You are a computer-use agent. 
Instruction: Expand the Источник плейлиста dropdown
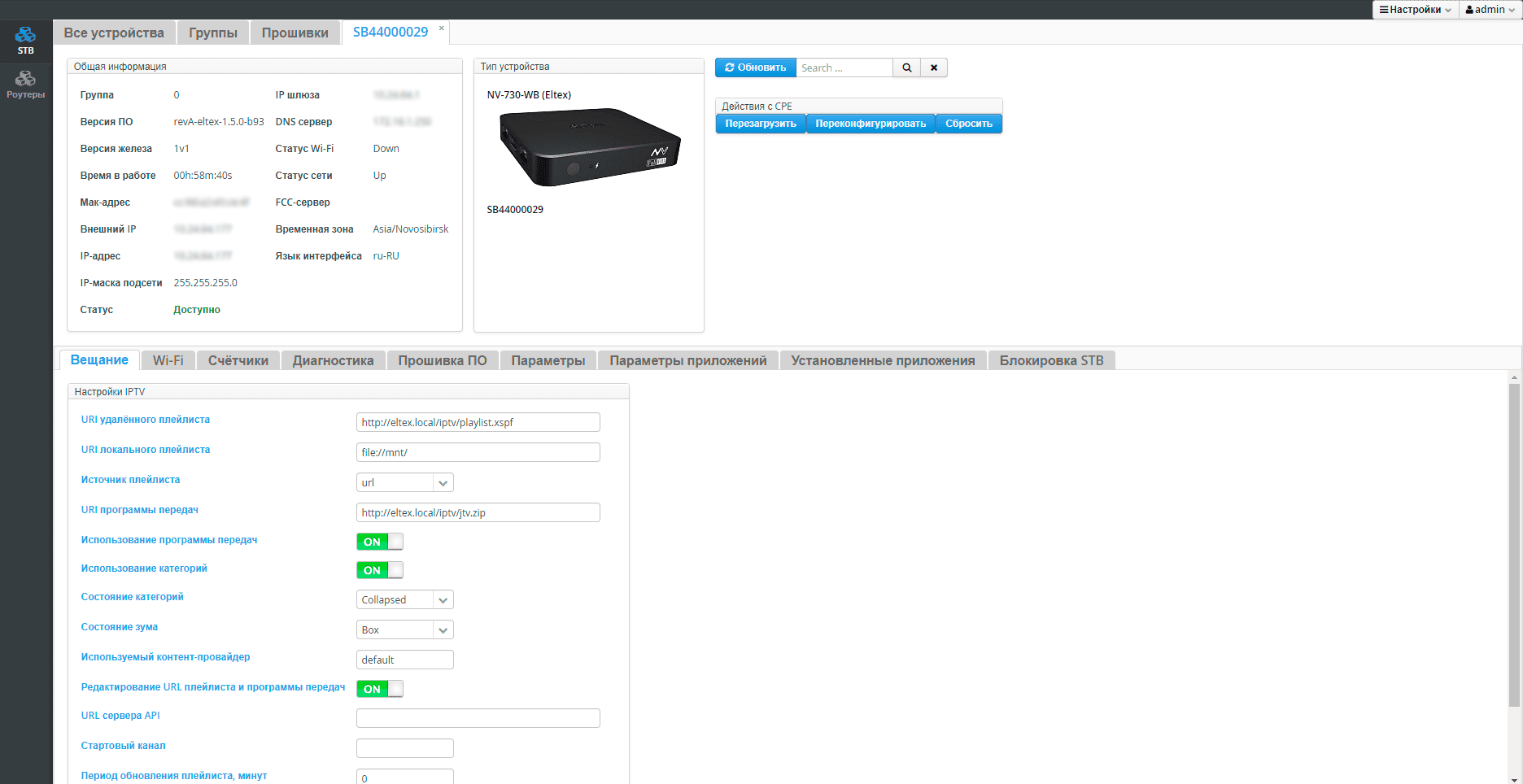pyautogui.click(x=404, y=483)
